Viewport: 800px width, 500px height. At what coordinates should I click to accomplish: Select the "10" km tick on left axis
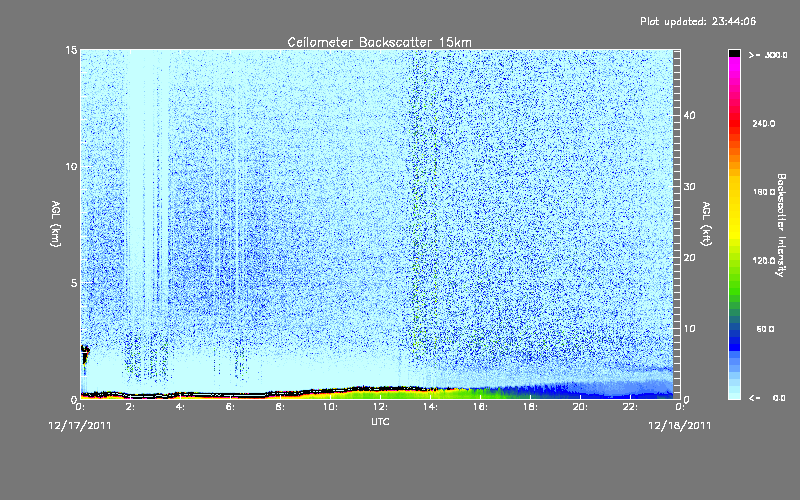coord(71,167)
